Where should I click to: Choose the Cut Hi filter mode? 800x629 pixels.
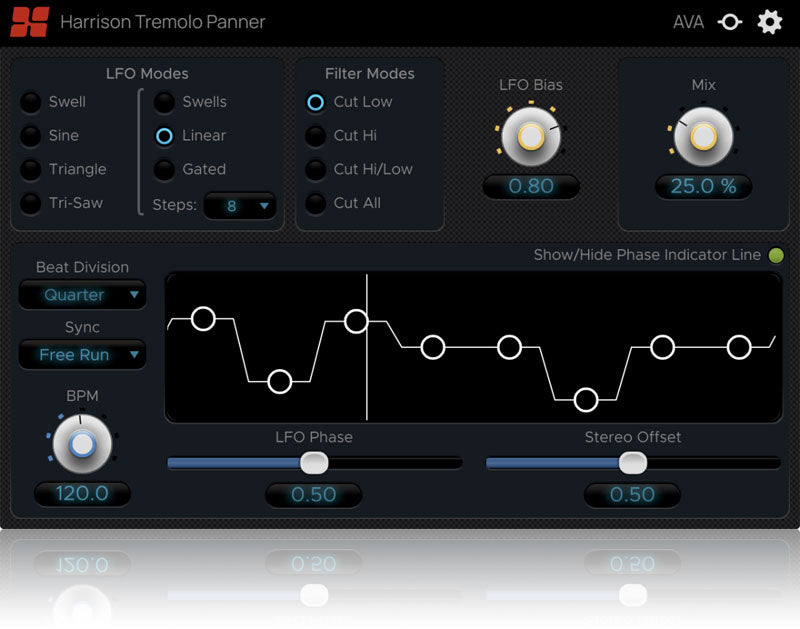point(315,136)
